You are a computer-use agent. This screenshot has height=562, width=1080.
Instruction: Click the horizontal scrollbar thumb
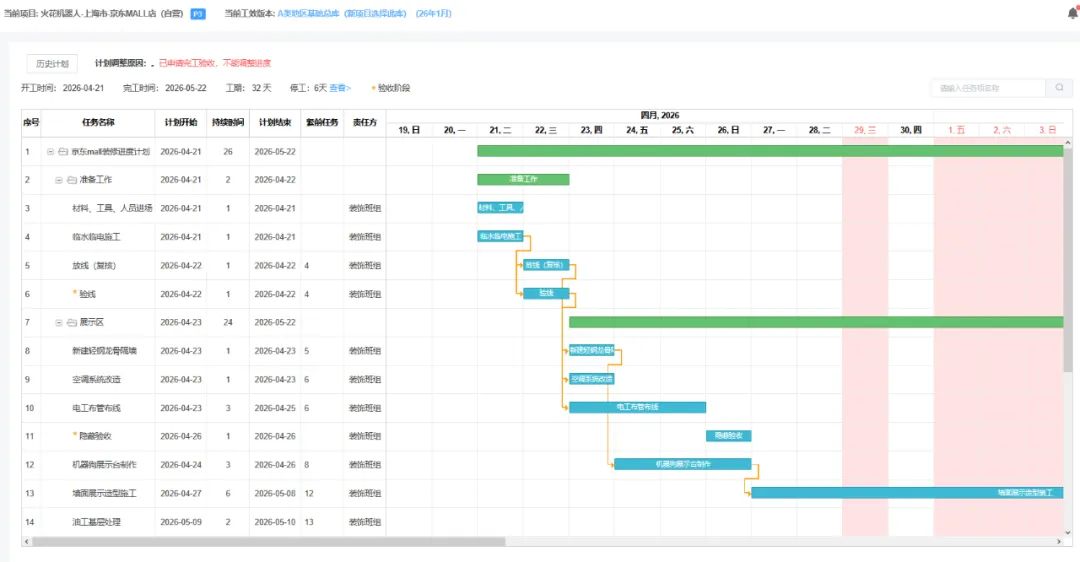point(269,542)
